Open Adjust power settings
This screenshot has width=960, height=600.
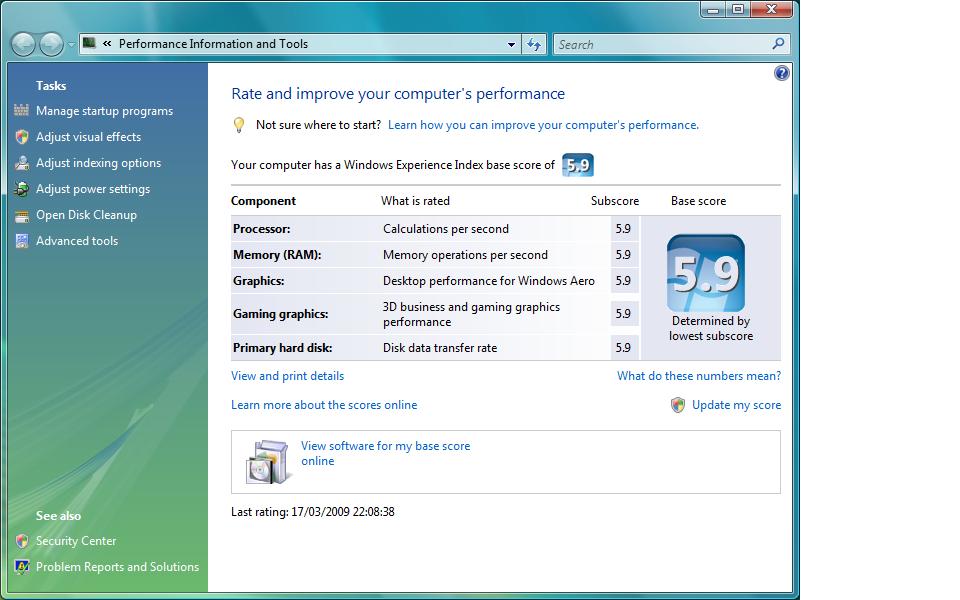coord(92,189)
